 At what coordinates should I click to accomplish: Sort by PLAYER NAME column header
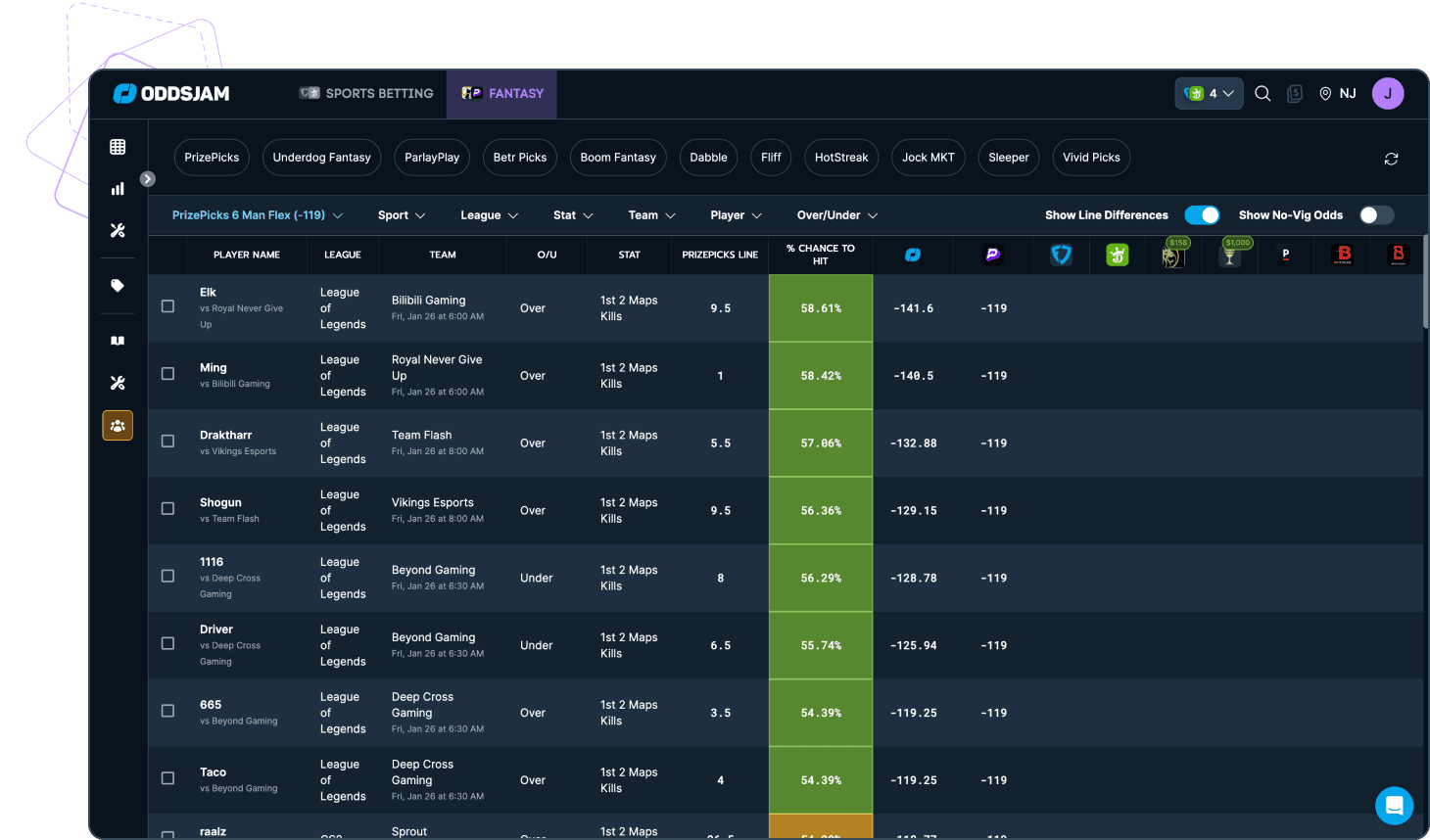tap(247, 255)
